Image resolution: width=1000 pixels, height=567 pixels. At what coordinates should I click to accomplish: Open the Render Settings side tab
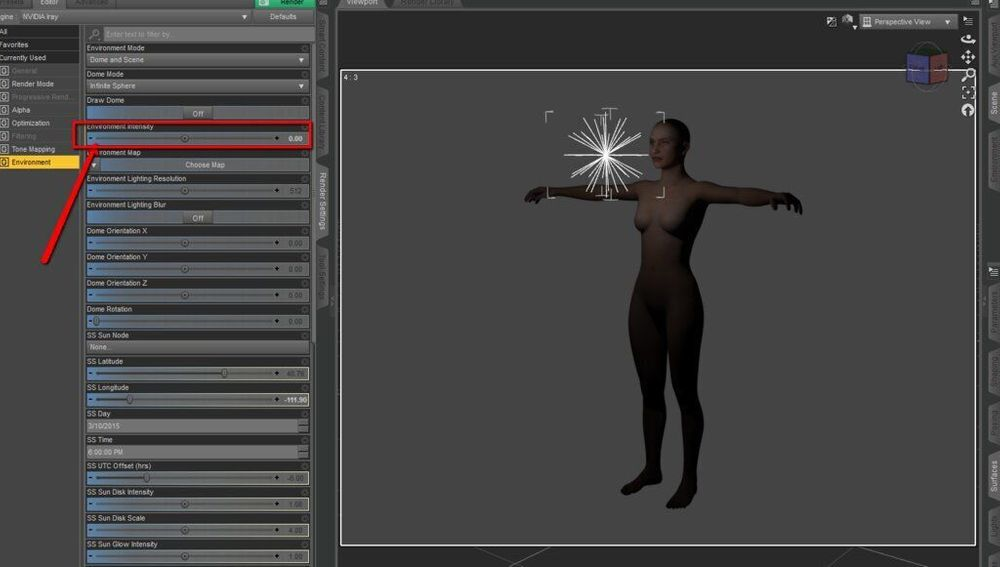pos(323,201)
